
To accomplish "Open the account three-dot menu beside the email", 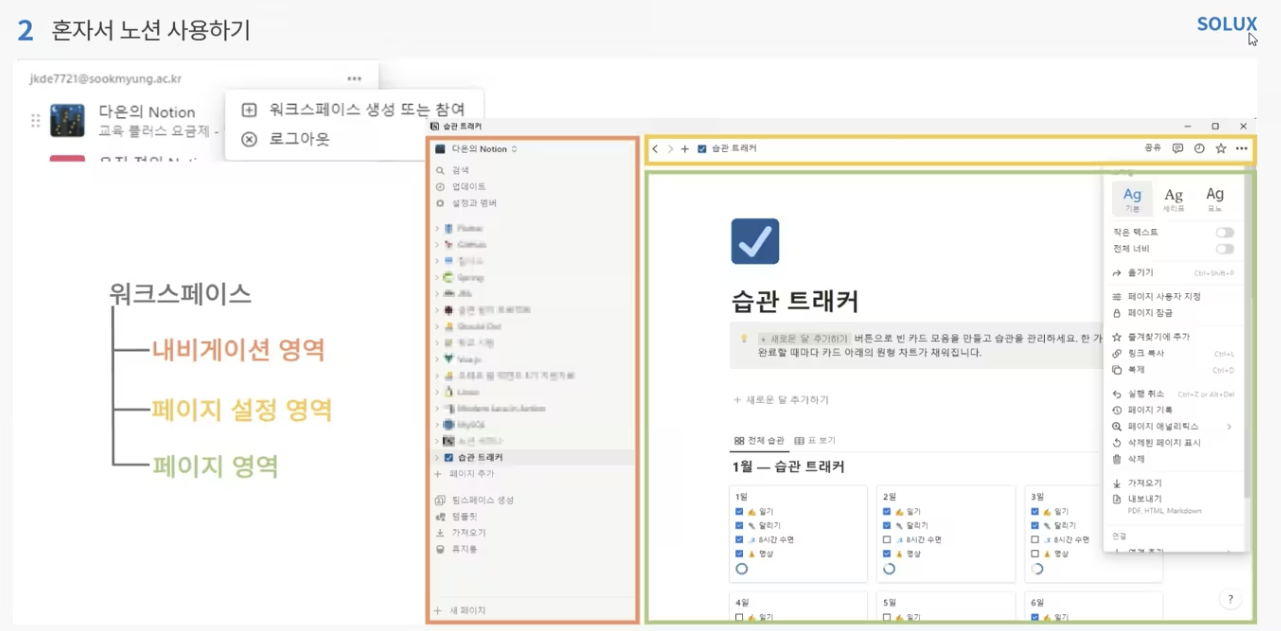I will (x=354, y=78).
